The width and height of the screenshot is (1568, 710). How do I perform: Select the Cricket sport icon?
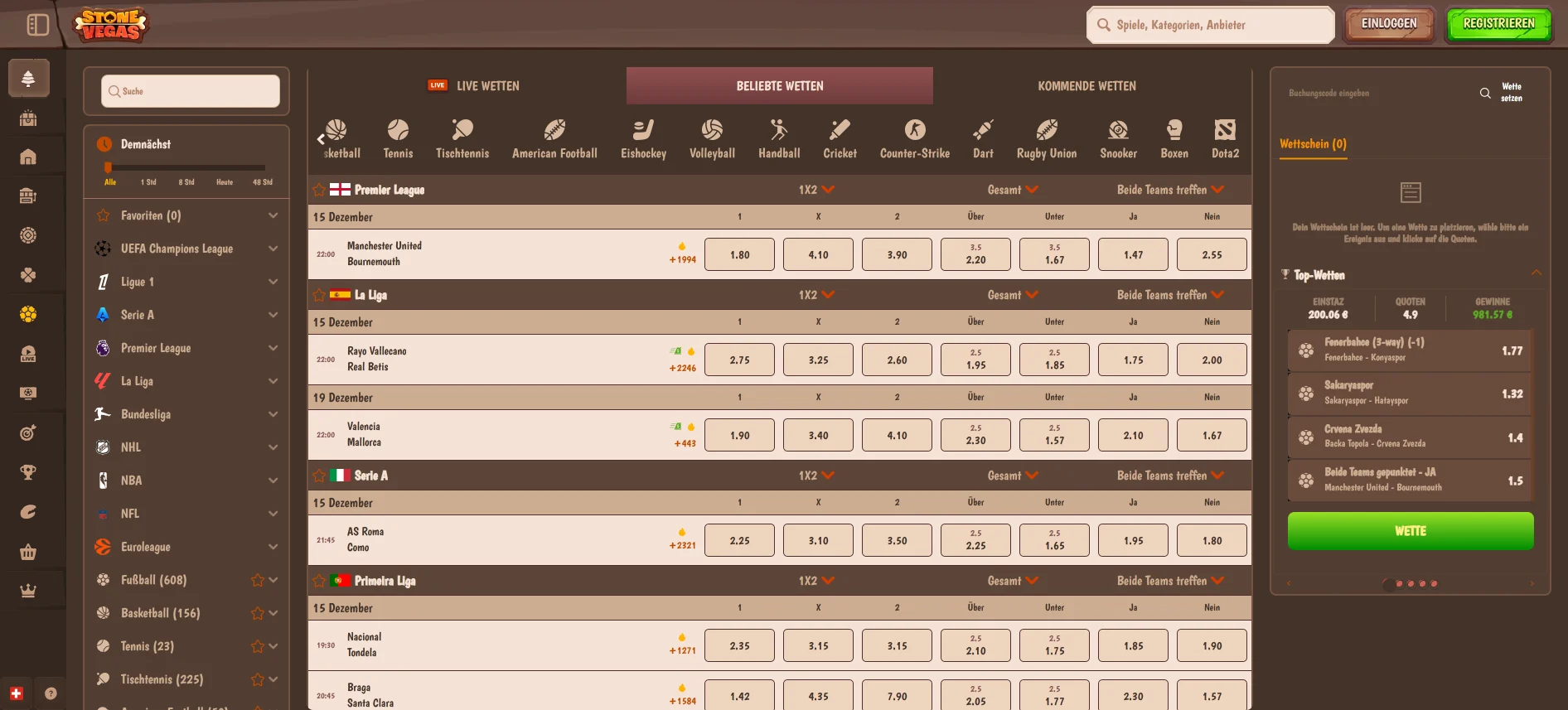[840, 138]
